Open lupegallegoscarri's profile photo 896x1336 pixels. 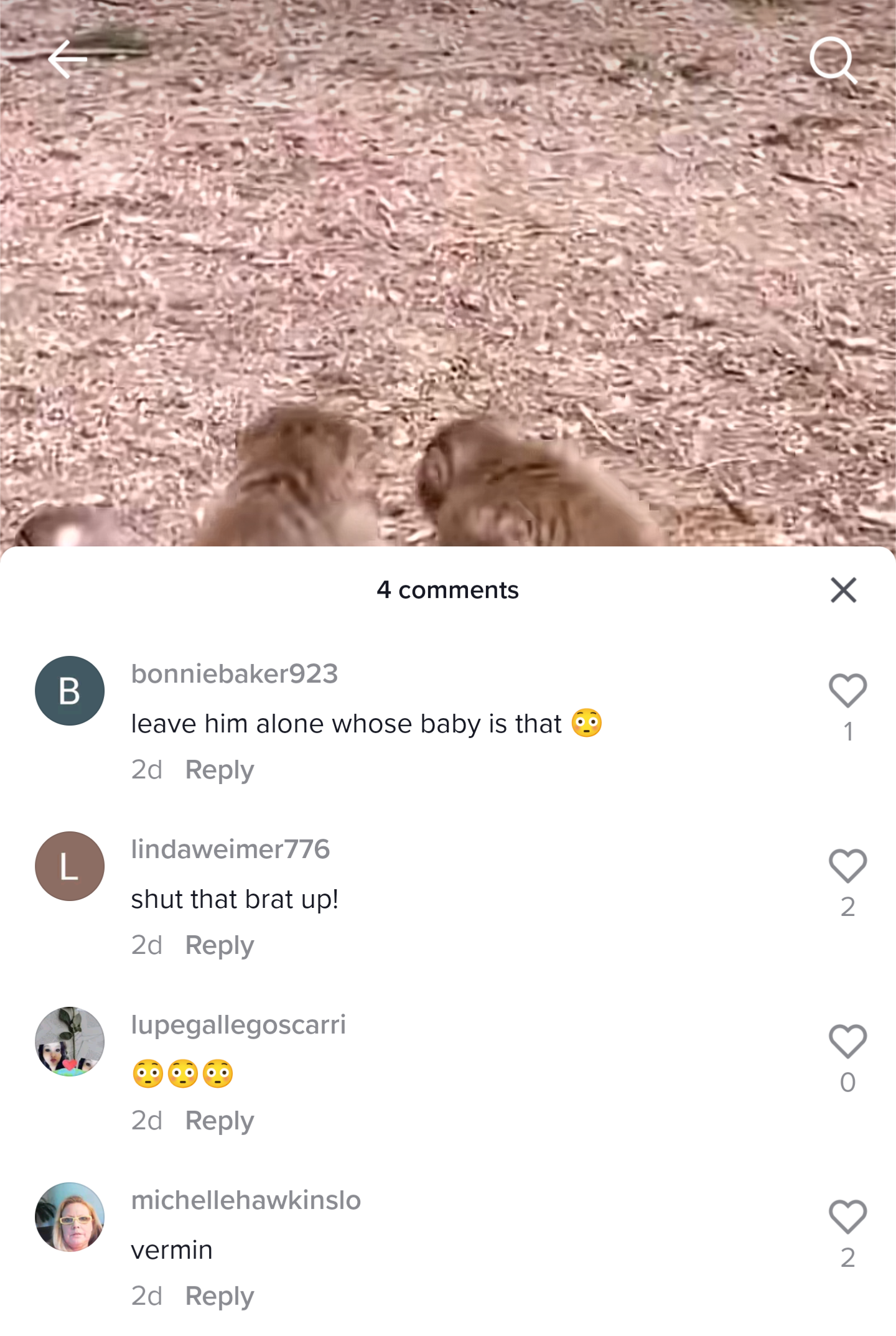(70, 1042)
